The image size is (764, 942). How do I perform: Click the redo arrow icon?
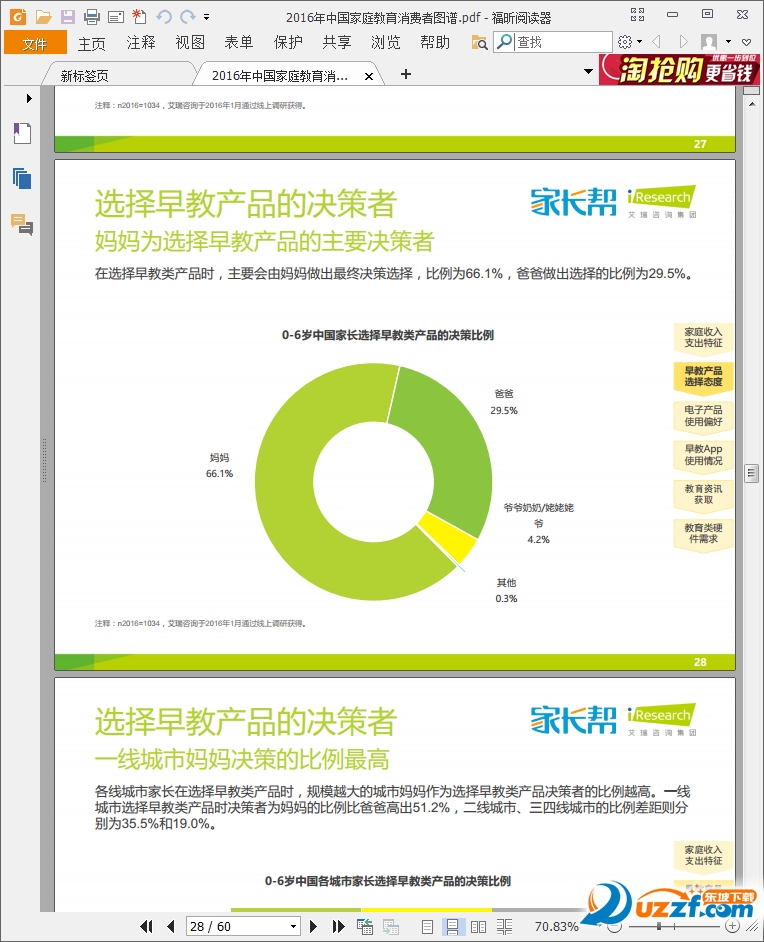coord(188,17)
